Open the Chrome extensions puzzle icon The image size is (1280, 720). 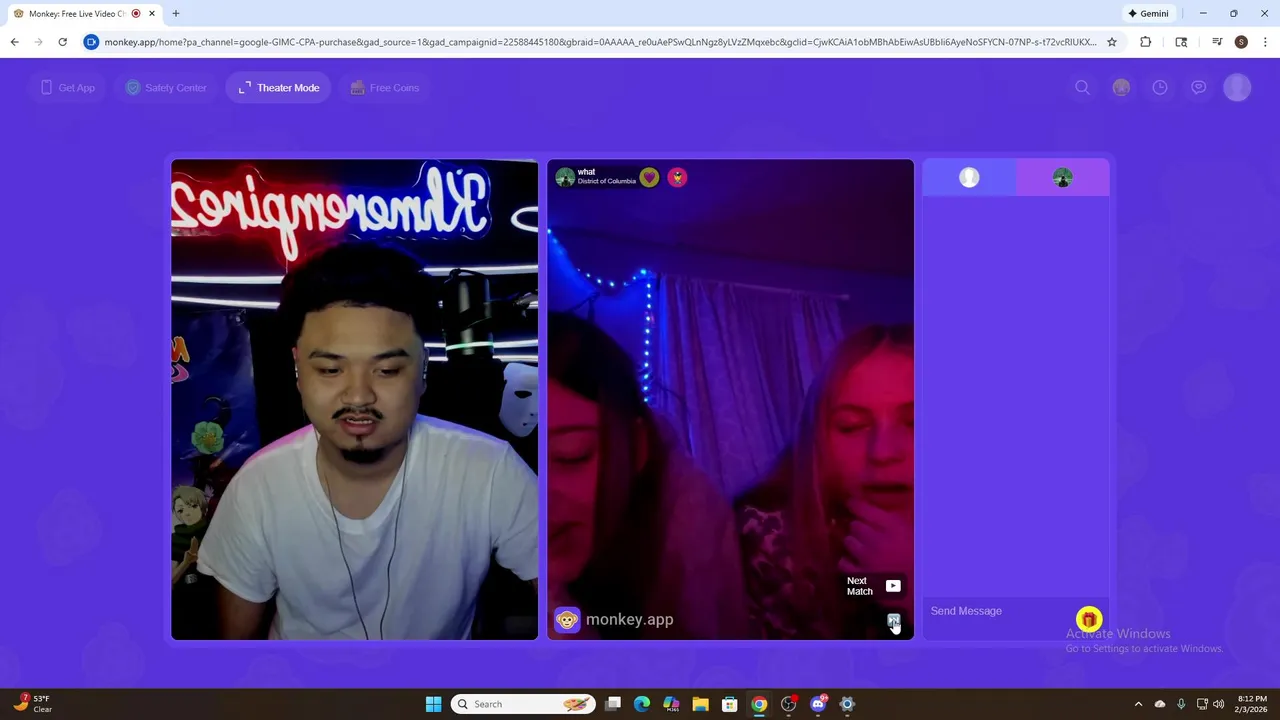pyautogui.click(x=1145, y=42)
